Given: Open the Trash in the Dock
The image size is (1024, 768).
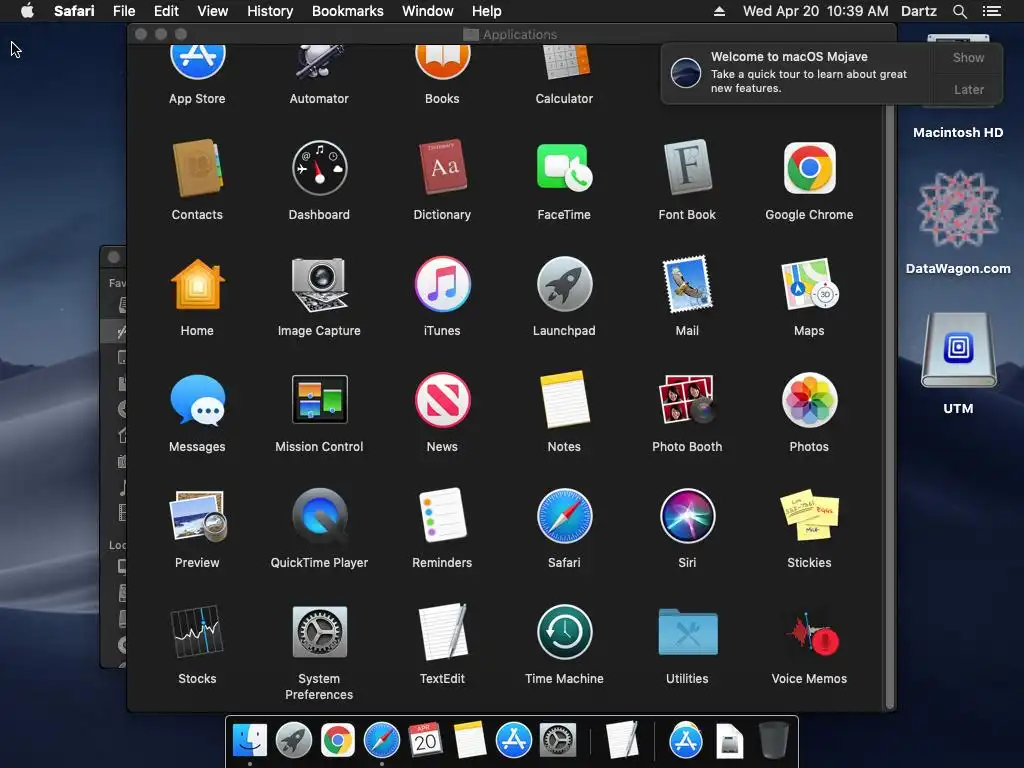Looking at the screenshot, I should pos(774,740).
